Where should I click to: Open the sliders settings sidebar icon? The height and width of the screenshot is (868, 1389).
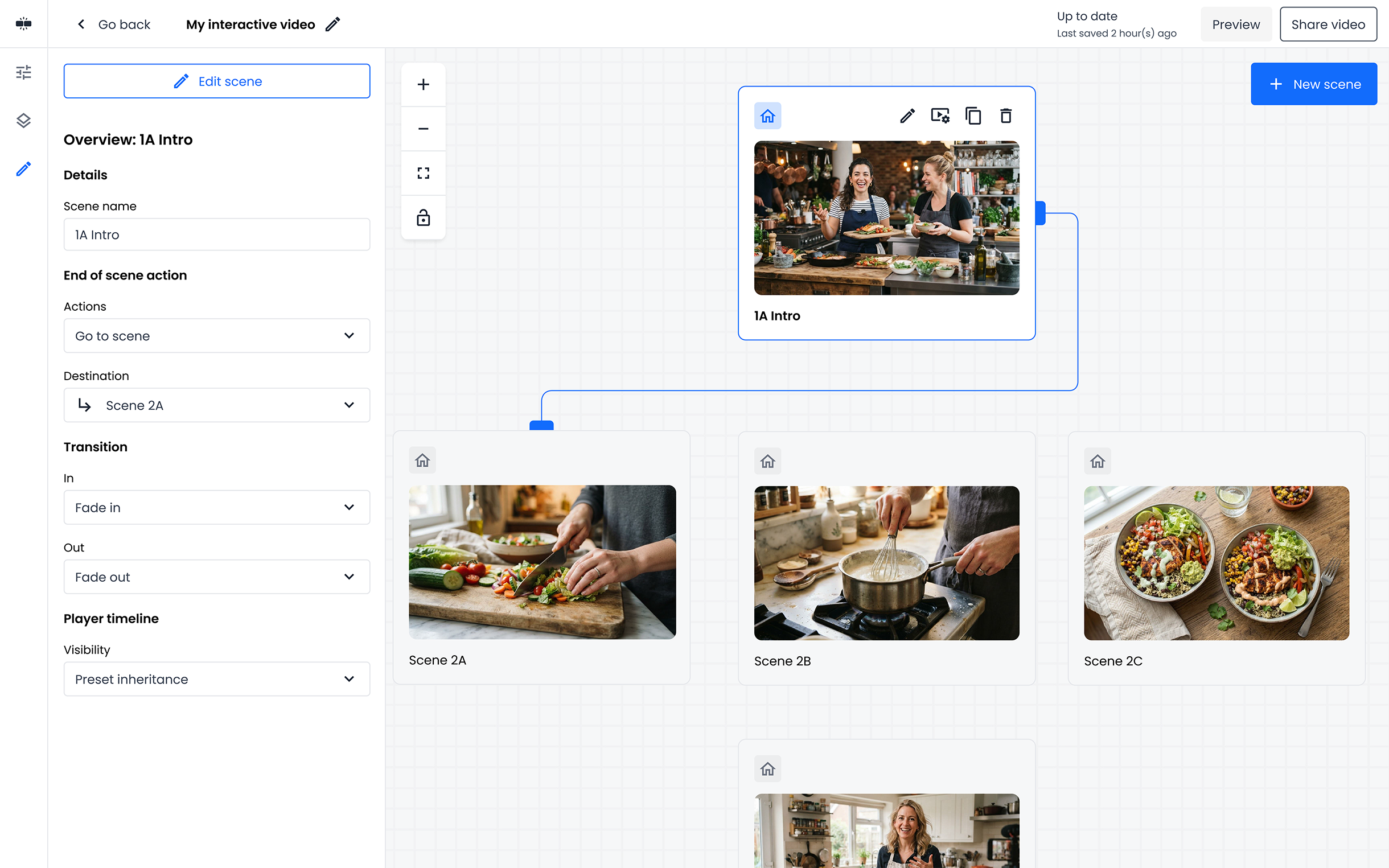(23, 72)
